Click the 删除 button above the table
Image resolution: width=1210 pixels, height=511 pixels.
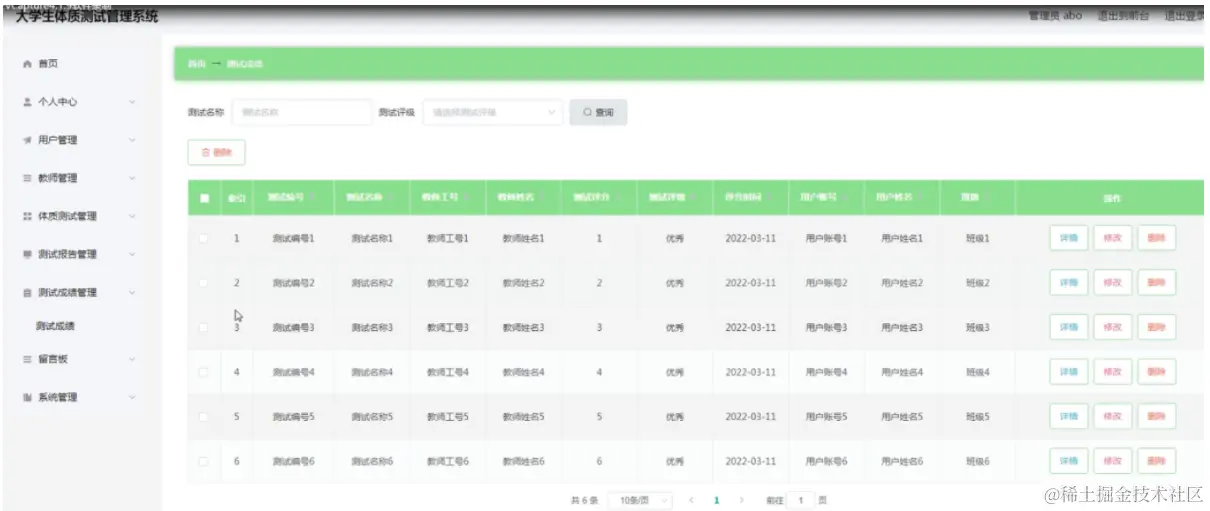[x=216, y=153]
